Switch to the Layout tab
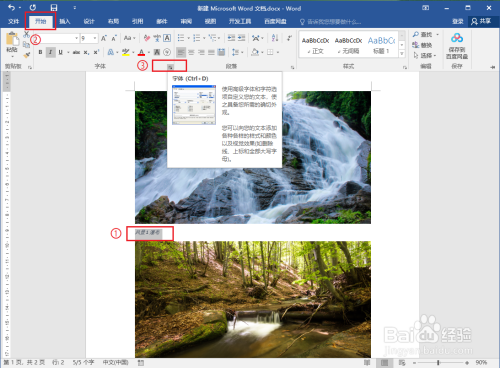The height and width of the screenshot is (368, 500). (x=113, y=21)
